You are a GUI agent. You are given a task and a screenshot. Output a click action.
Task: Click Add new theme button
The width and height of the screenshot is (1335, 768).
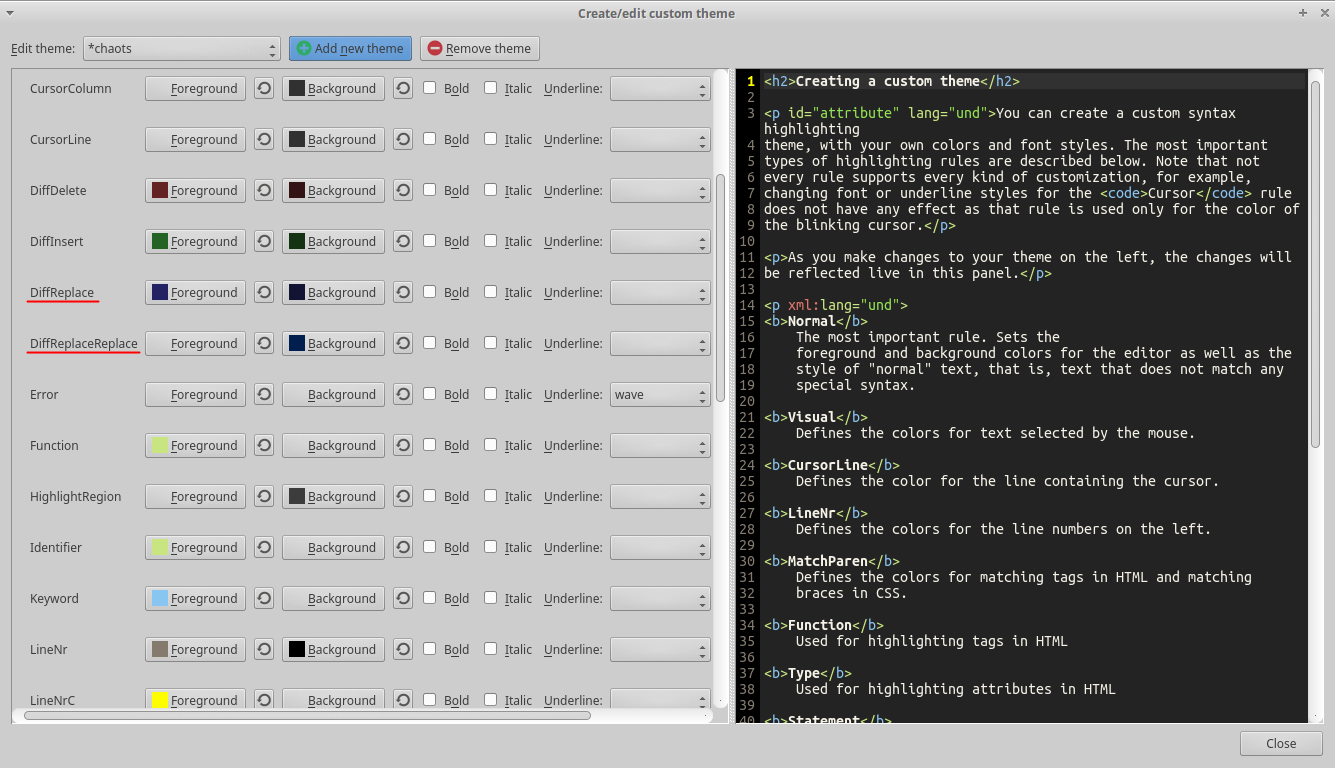[x=350, y=48]
